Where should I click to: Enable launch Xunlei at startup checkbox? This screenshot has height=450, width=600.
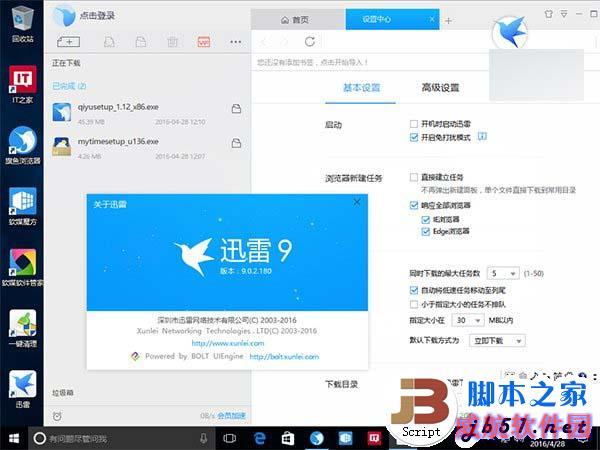tap(414, 124)
